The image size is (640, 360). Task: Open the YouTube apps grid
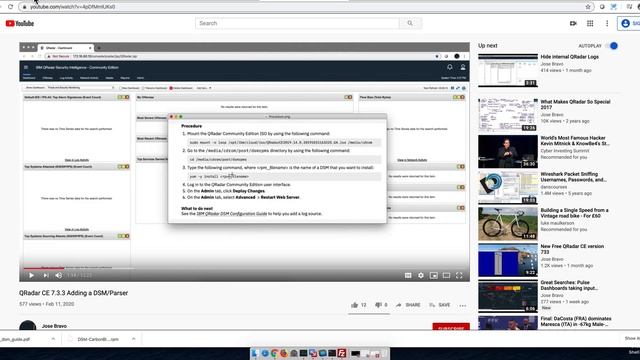point(590,24)
